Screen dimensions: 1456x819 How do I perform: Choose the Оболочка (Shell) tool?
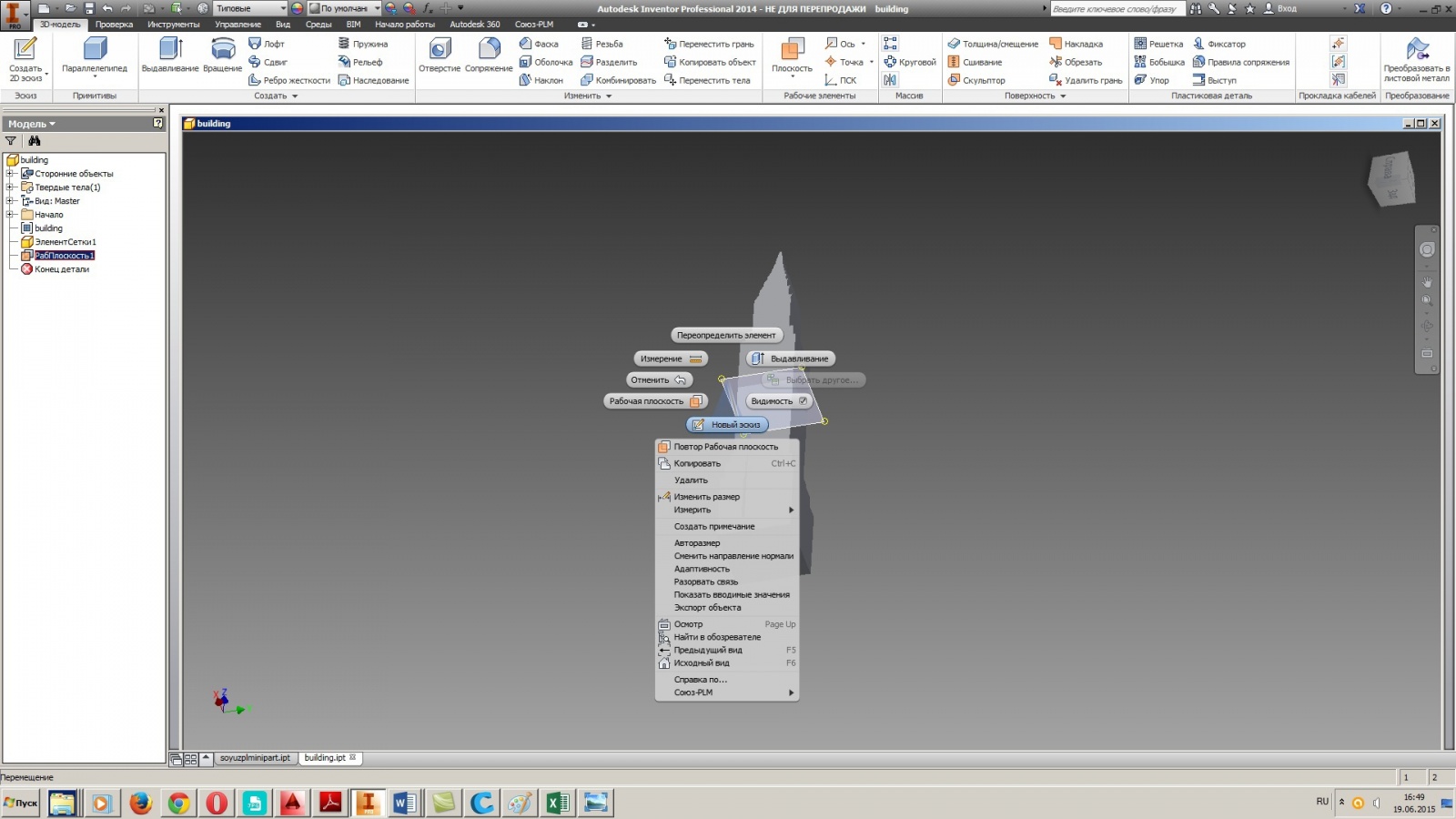point(546,62)
